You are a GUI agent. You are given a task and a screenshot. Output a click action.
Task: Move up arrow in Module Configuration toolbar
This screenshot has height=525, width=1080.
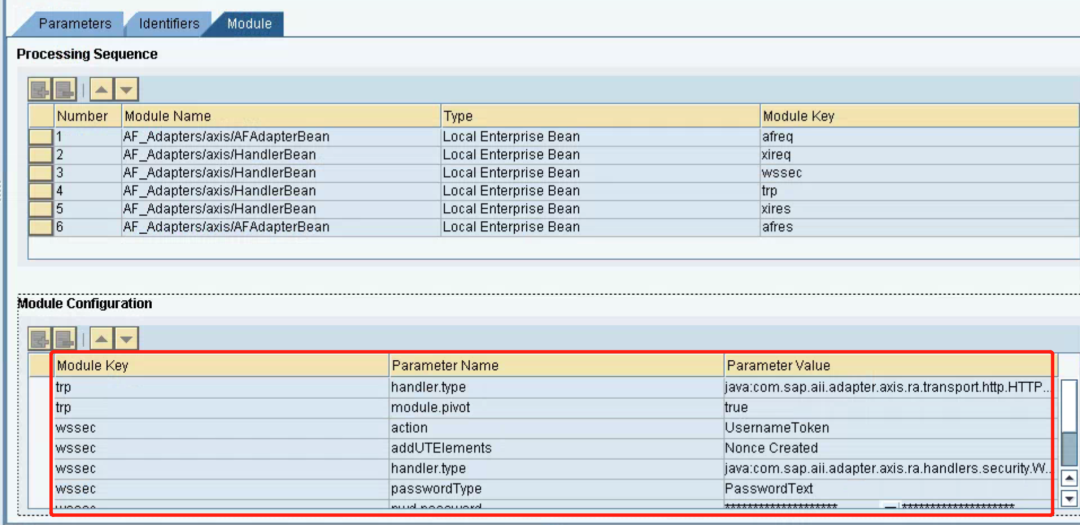[x=101, y=338]
